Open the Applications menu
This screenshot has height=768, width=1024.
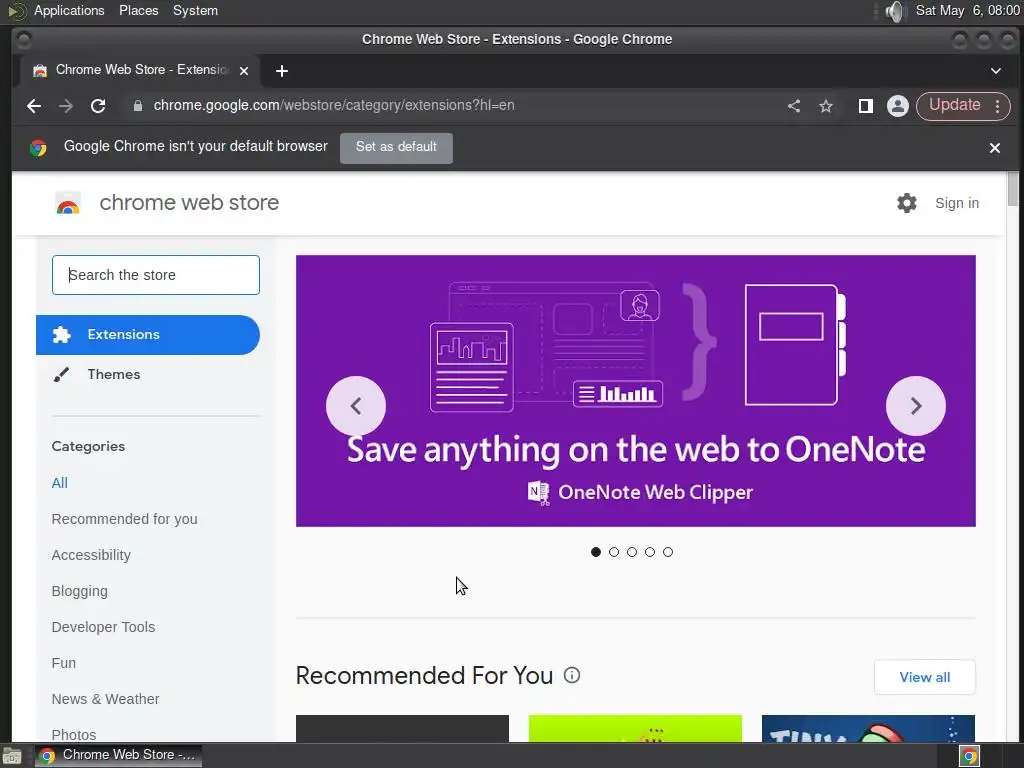coord(69,10)
